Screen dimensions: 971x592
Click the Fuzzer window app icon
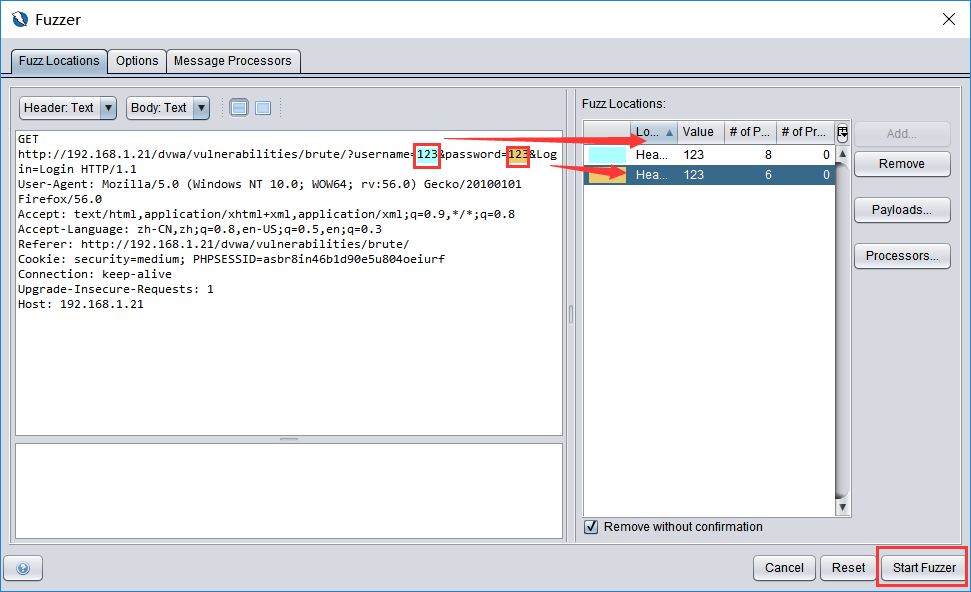coord(18,19)
